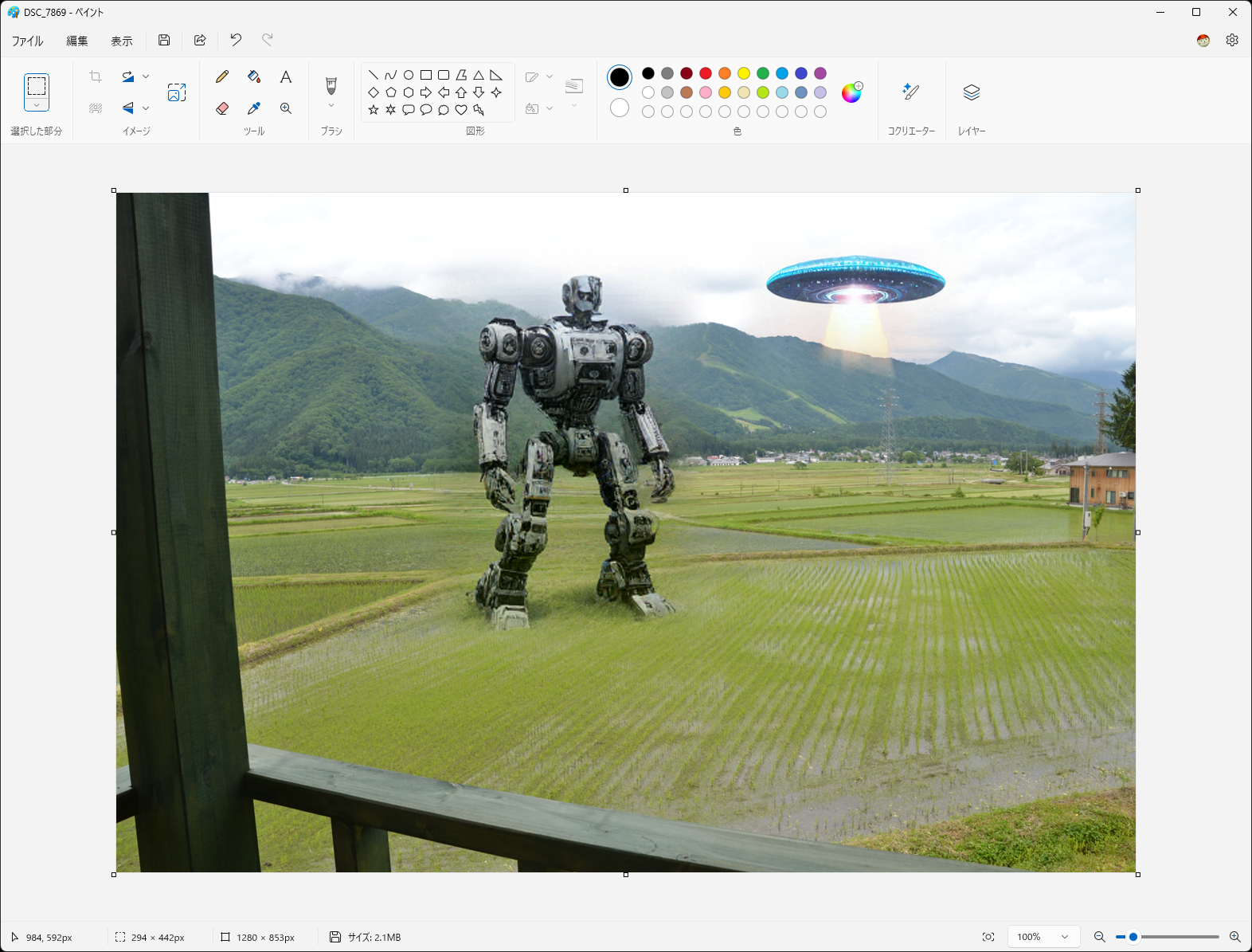Select the Fill bucket tool
The height and width of the screenshot is (952, 1252).
pyautogui.click(x=254, y=76)
